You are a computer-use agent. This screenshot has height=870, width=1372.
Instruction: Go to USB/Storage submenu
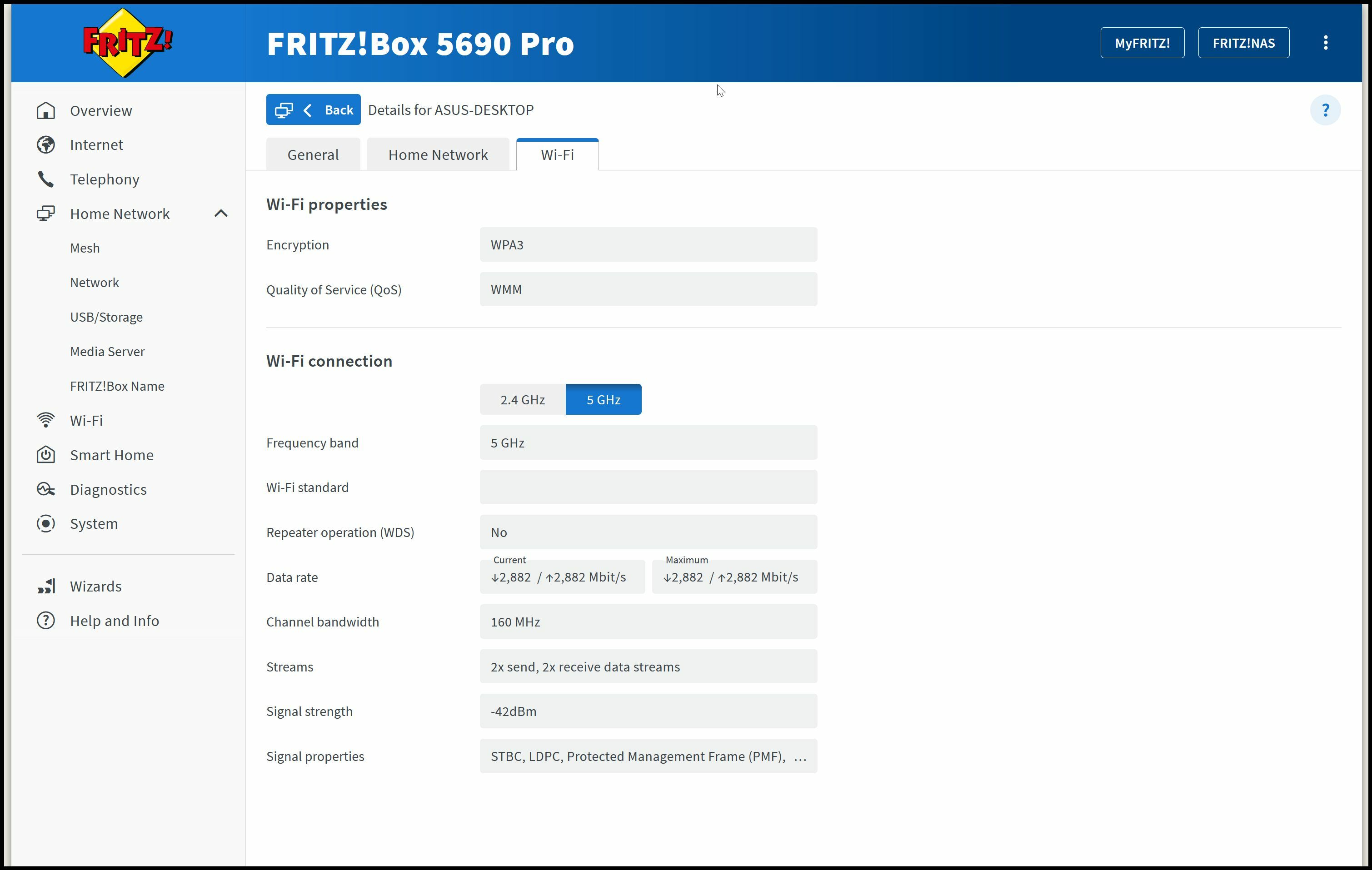pos(106,318)
